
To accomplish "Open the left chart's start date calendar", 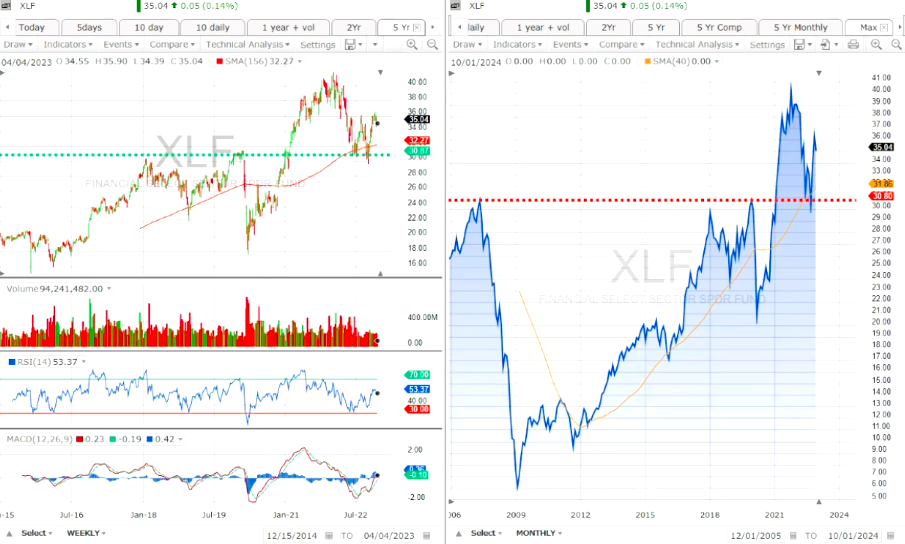I will [329, 535].
